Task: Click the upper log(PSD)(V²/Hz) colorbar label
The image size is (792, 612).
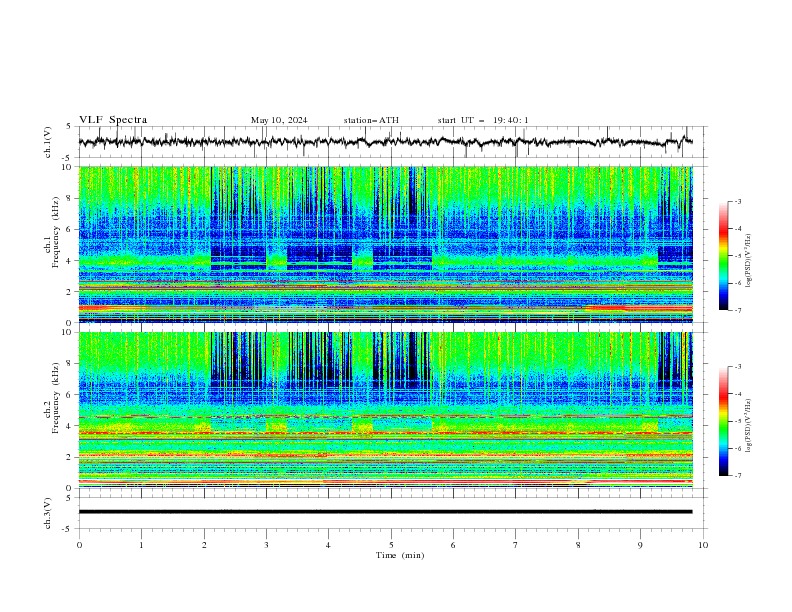Action: click(749, 261)
